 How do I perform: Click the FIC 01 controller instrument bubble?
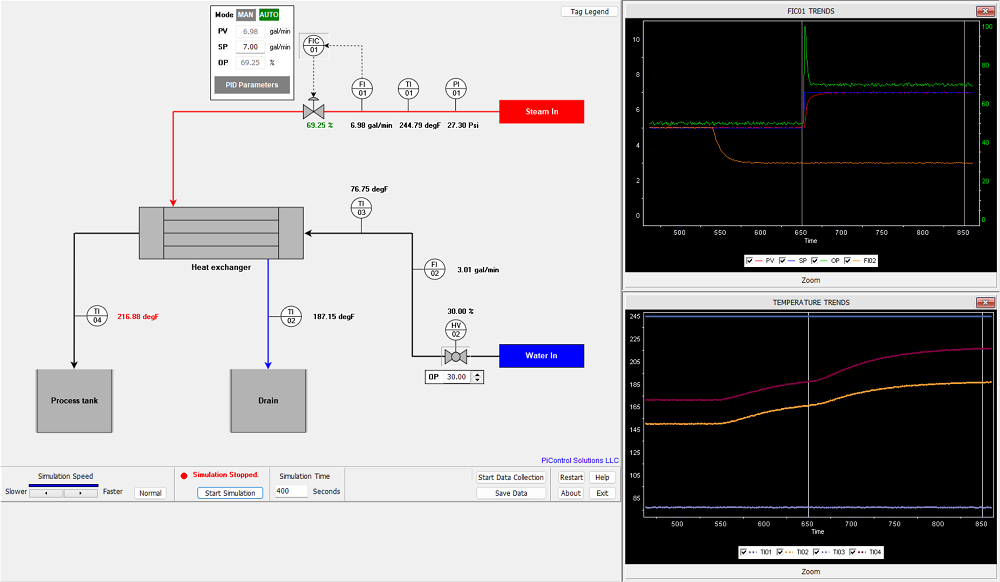pyautogui.click(x=313, y=45)
